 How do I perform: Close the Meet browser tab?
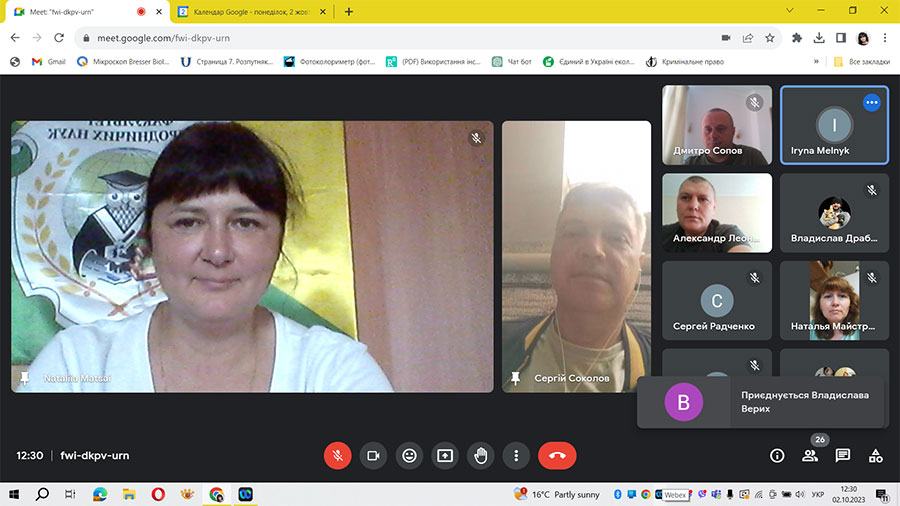click(x=159, y=11)
